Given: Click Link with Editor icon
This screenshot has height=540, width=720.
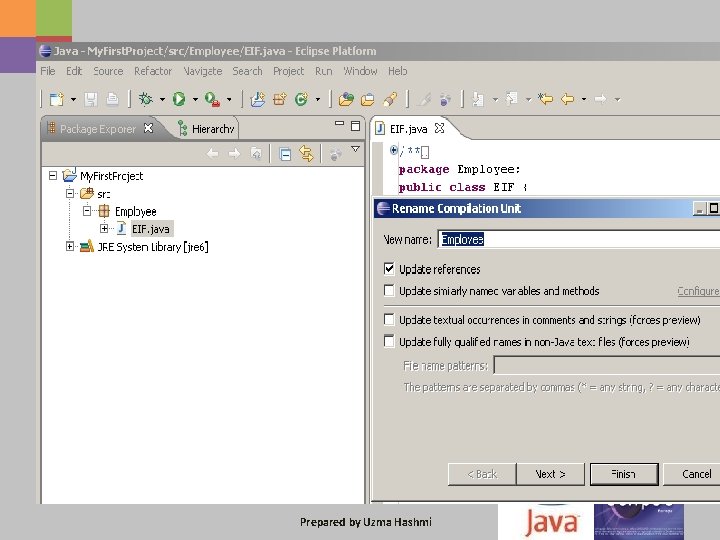Looking at the screenshot, I should click(306, 154).
